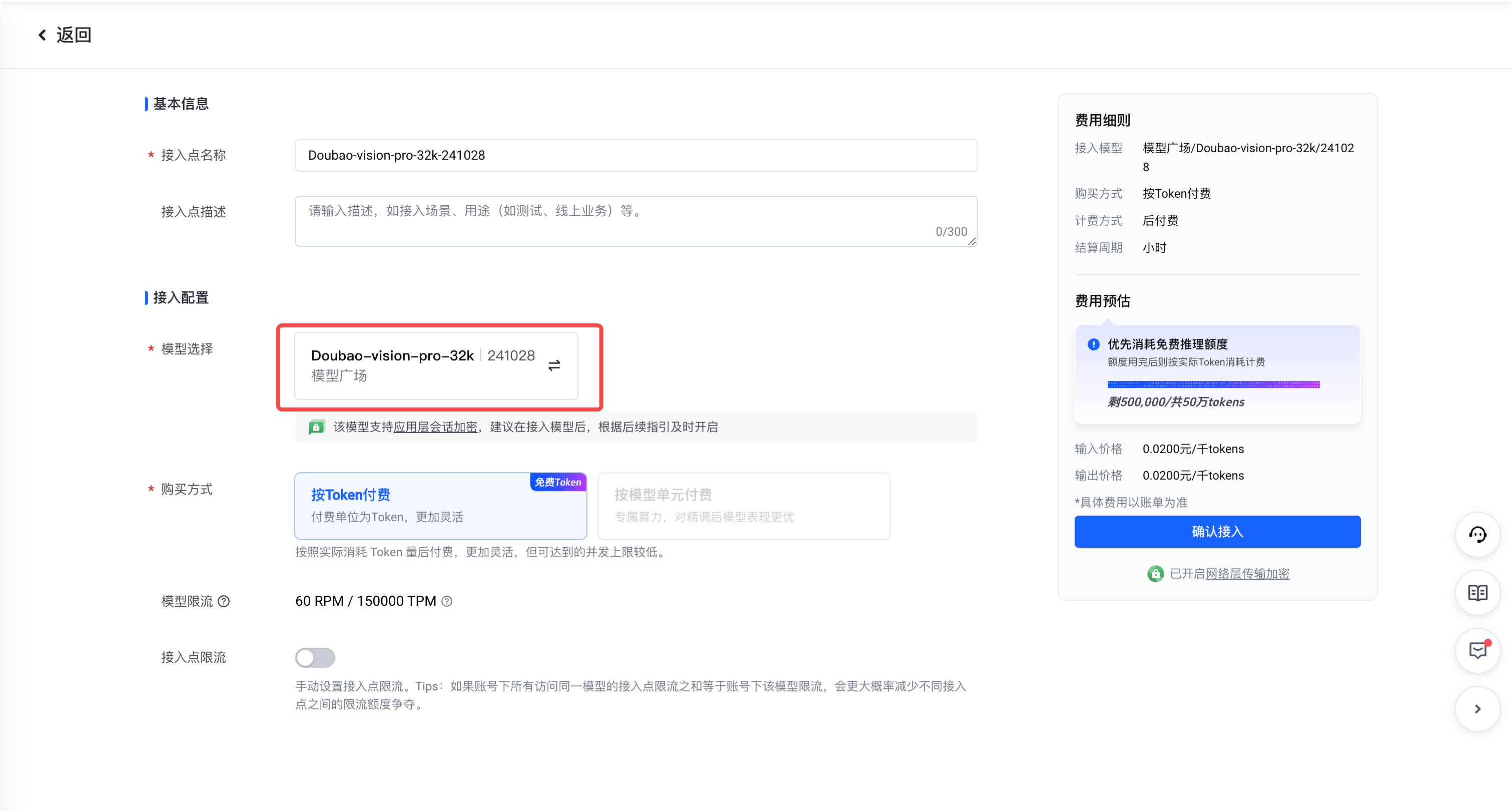Viewport: 1512px width, 811px height.
Task: Enable the 接入点限流 toggle switch
Action: click(315, 658)
